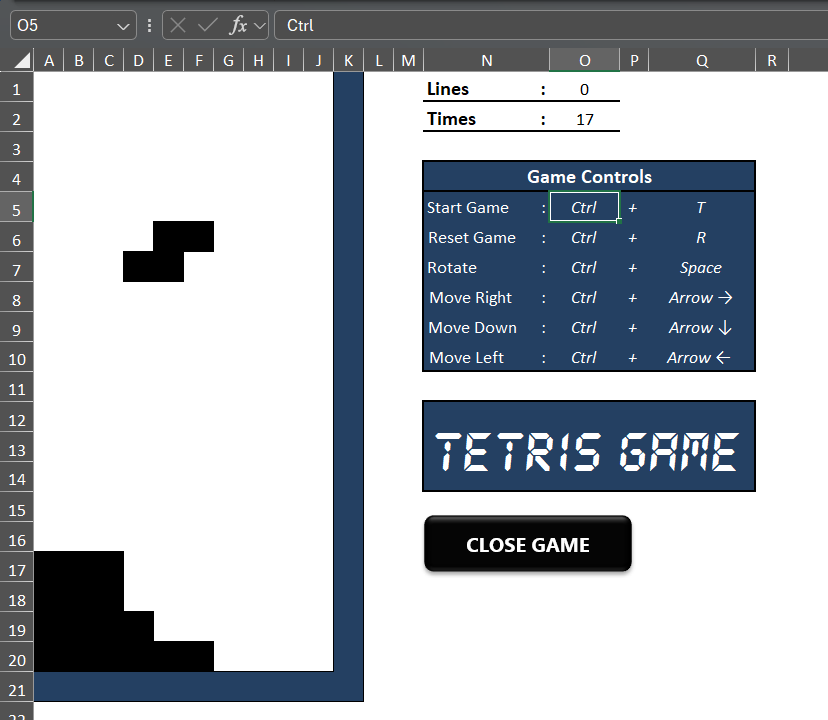Select column B header
The width and height of the screenshot is (828, 720).
(x=79, y=61)
